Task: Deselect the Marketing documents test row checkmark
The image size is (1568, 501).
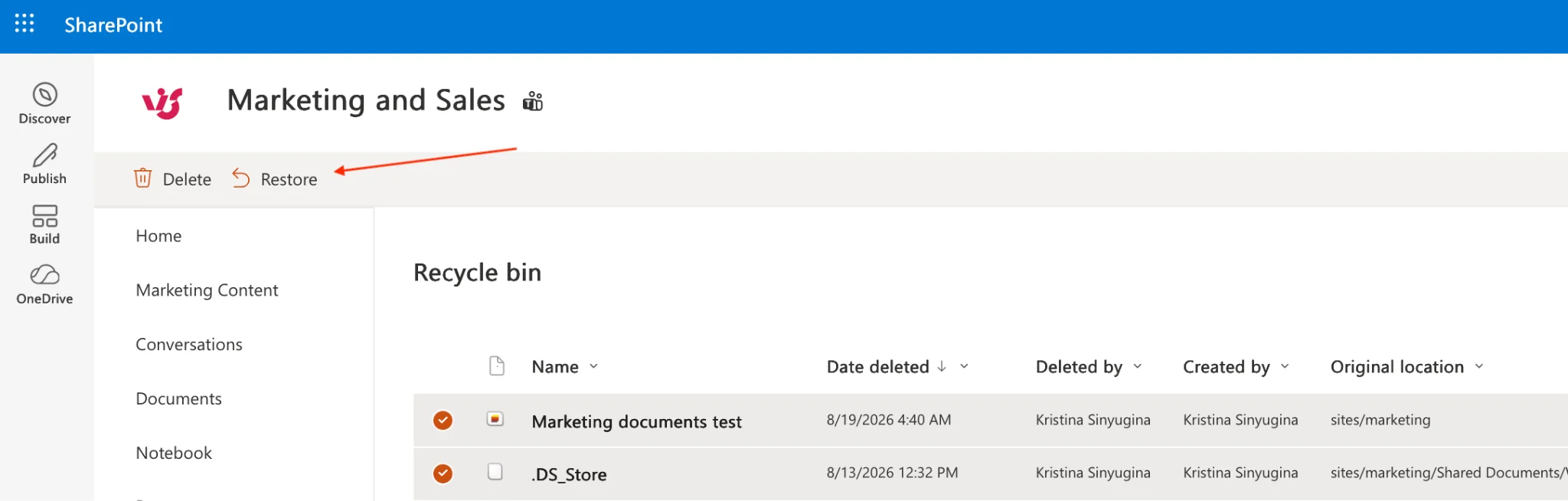Action: click(x=443, y=420)
